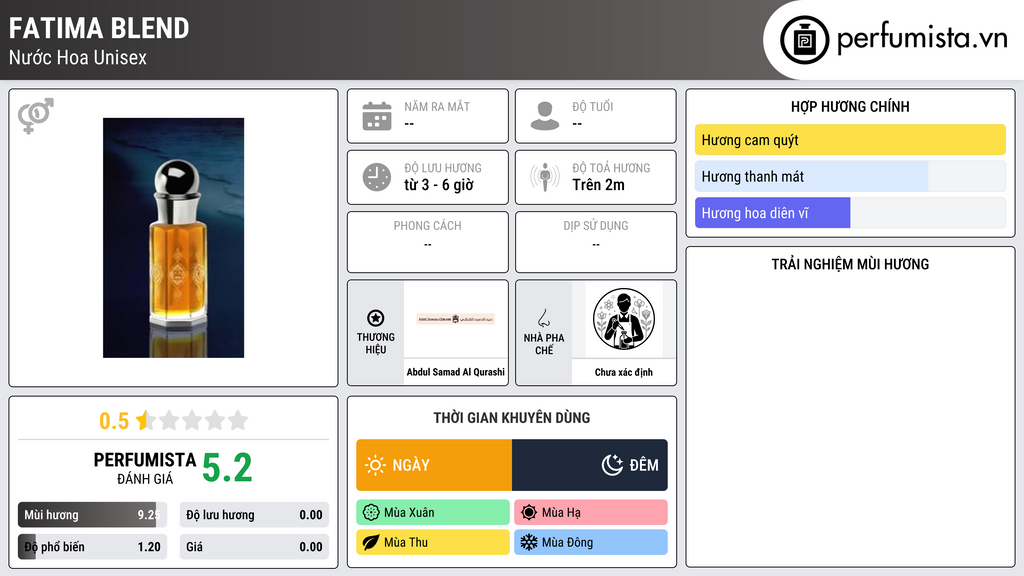Click the sillage icon for Độ toả hương
The width and height of the screenshot is (1024, 576).
coord(545,177)
